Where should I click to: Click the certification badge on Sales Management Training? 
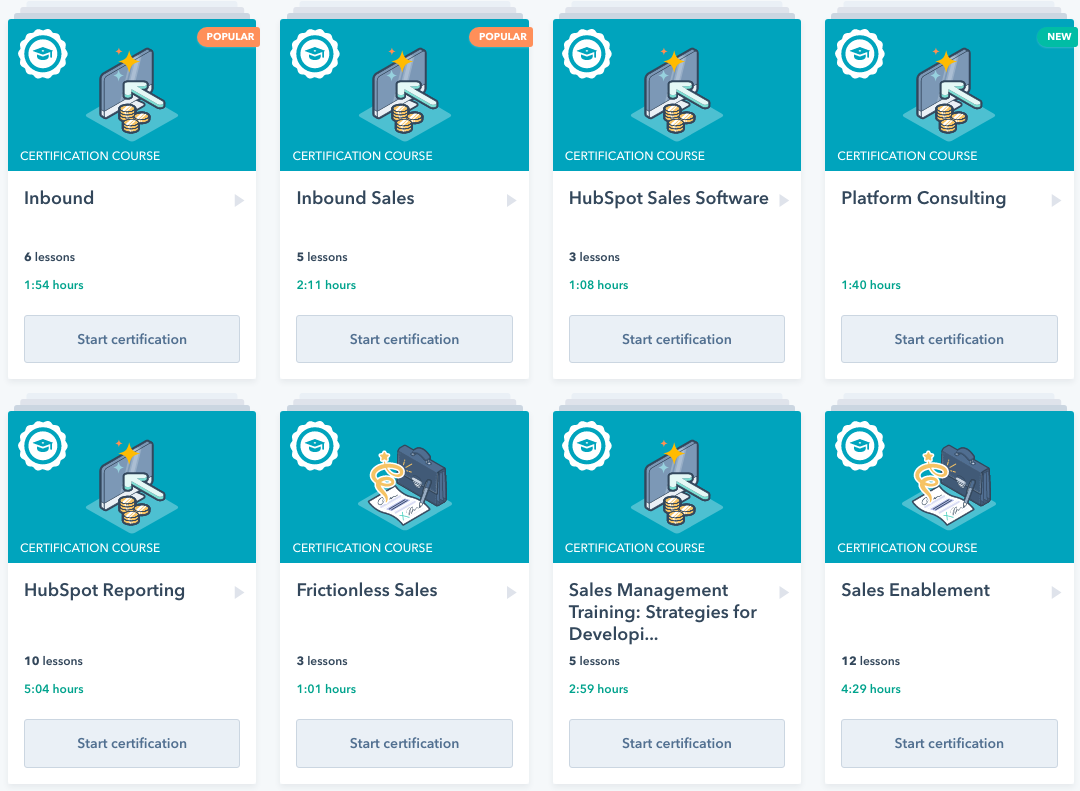tap(587, 446)
